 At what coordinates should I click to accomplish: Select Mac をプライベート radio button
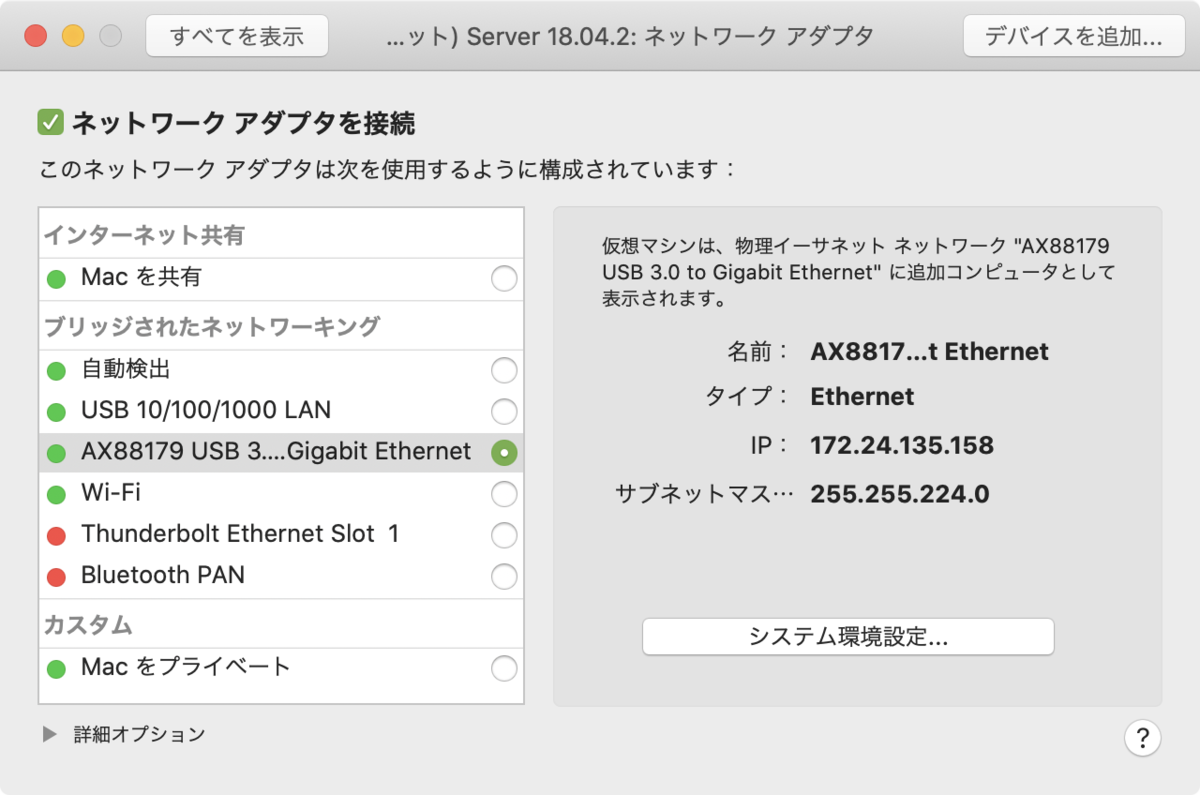504,668
